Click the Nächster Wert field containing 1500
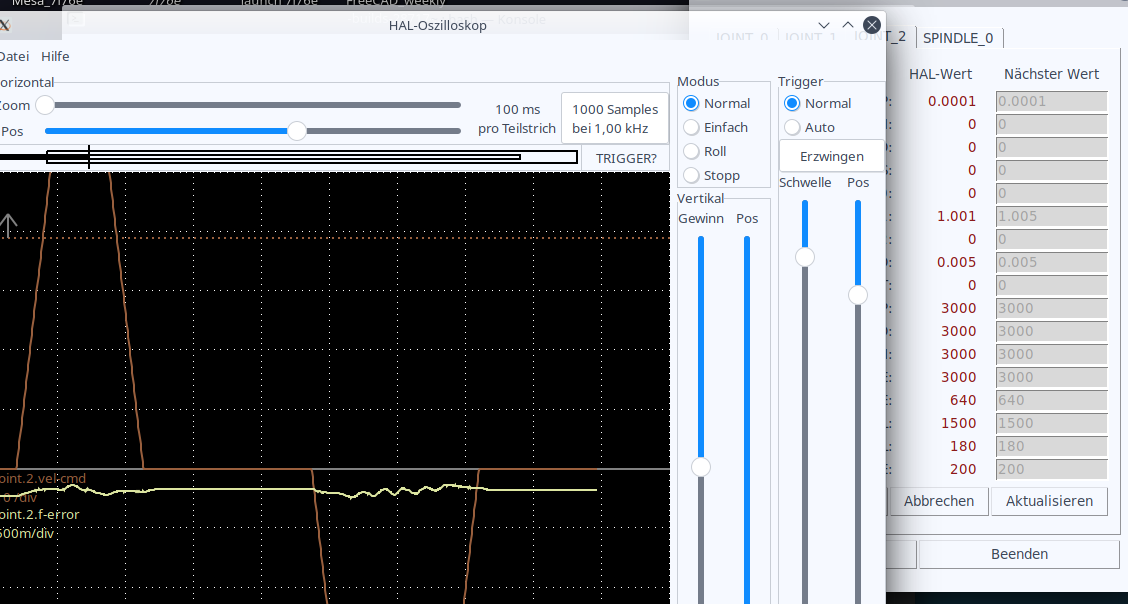 pos(1051,424)
